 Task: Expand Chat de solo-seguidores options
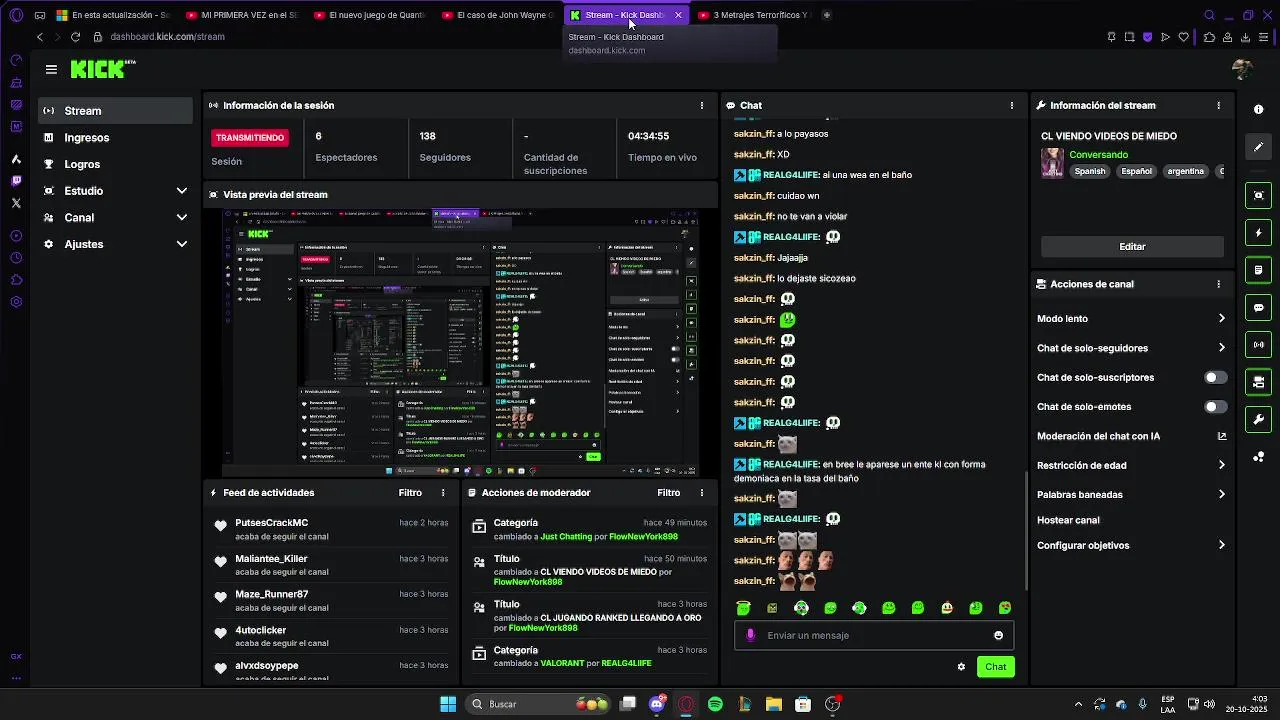(1221, 348)
